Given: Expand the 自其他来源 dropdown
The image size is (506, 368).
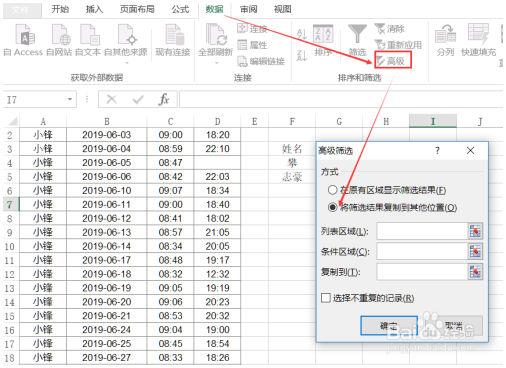Looking at the screenshot, I should coord(126,63).
